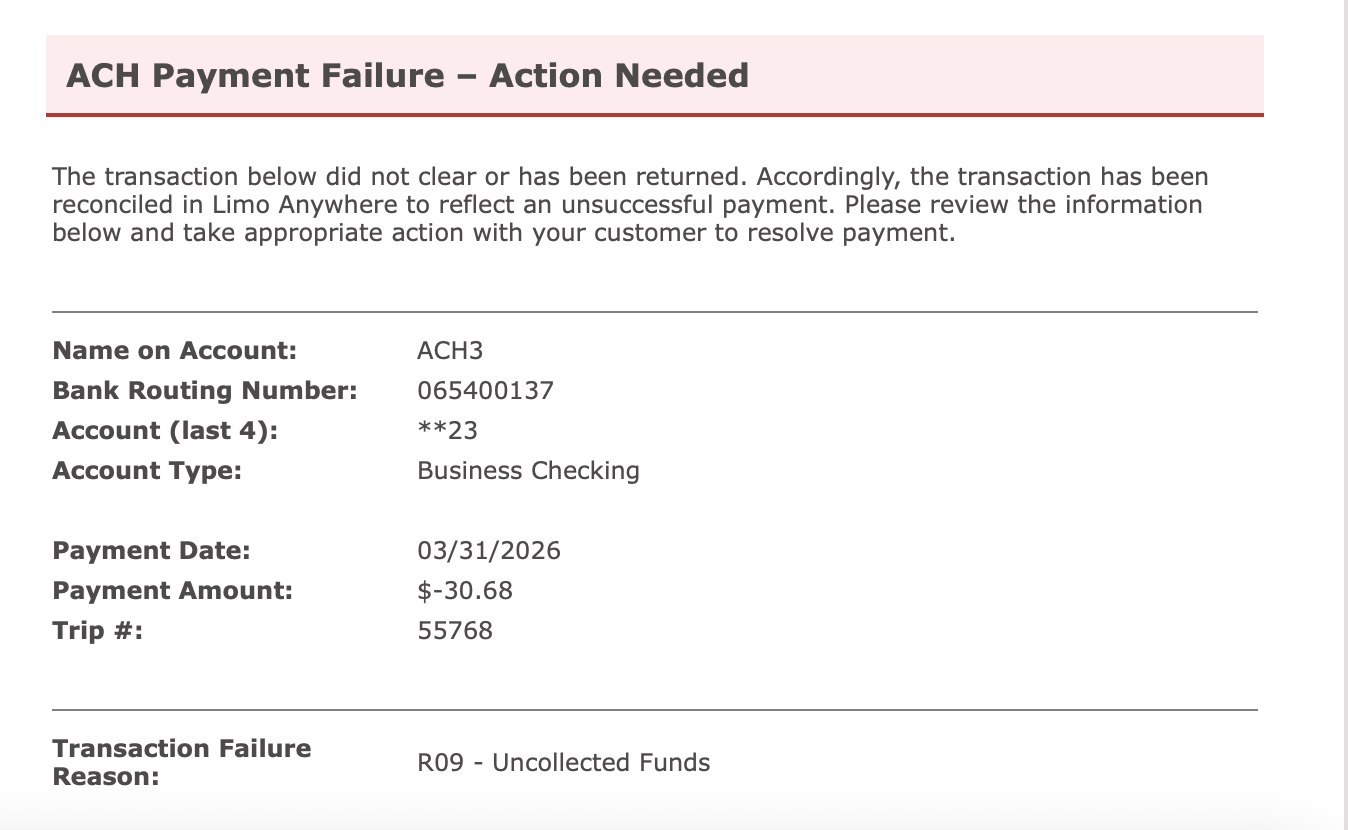Select the "R09 - Uncollected Funds" failure reason
The height and width of the screenshot is (830, 1348).
coord(563,763)
